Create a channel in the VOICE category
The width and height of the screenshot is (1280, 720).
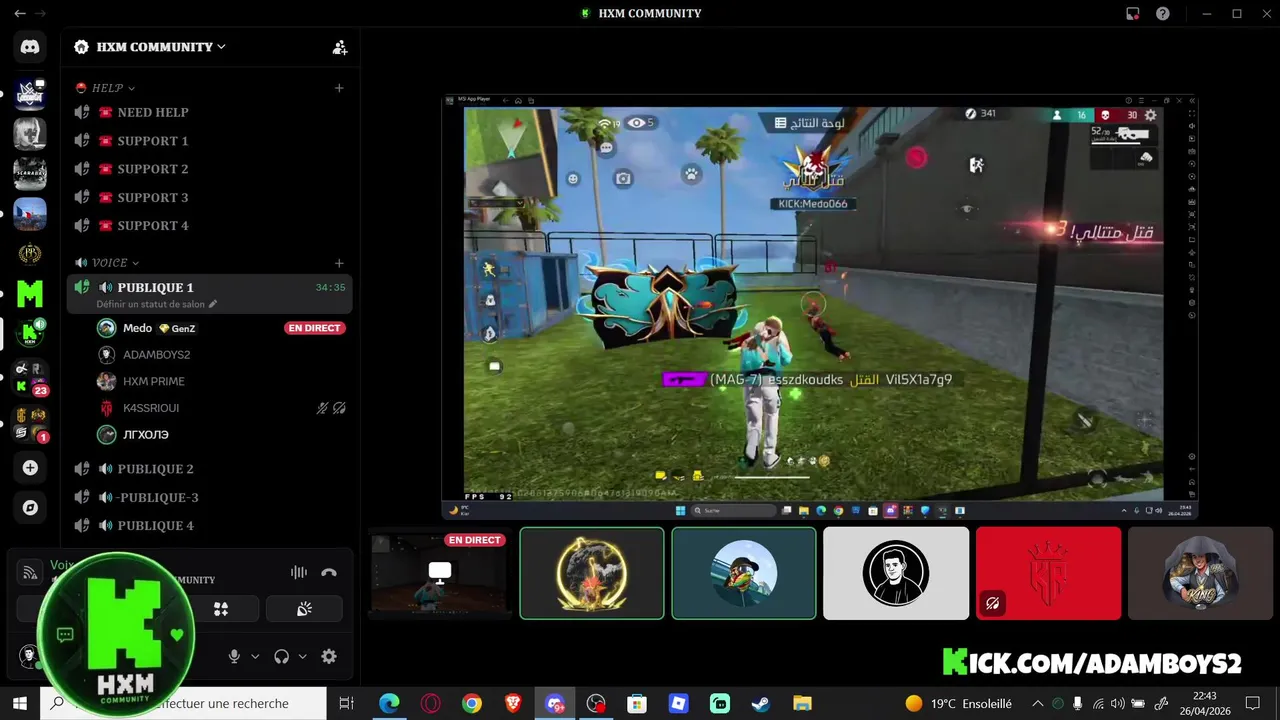point(339,263)
